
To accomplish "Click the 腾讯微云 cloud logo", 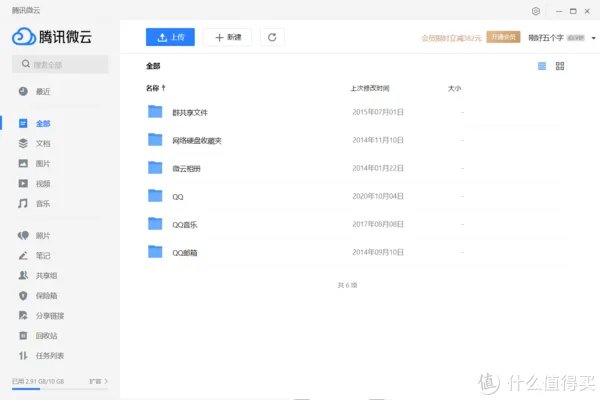I will 52,37.
